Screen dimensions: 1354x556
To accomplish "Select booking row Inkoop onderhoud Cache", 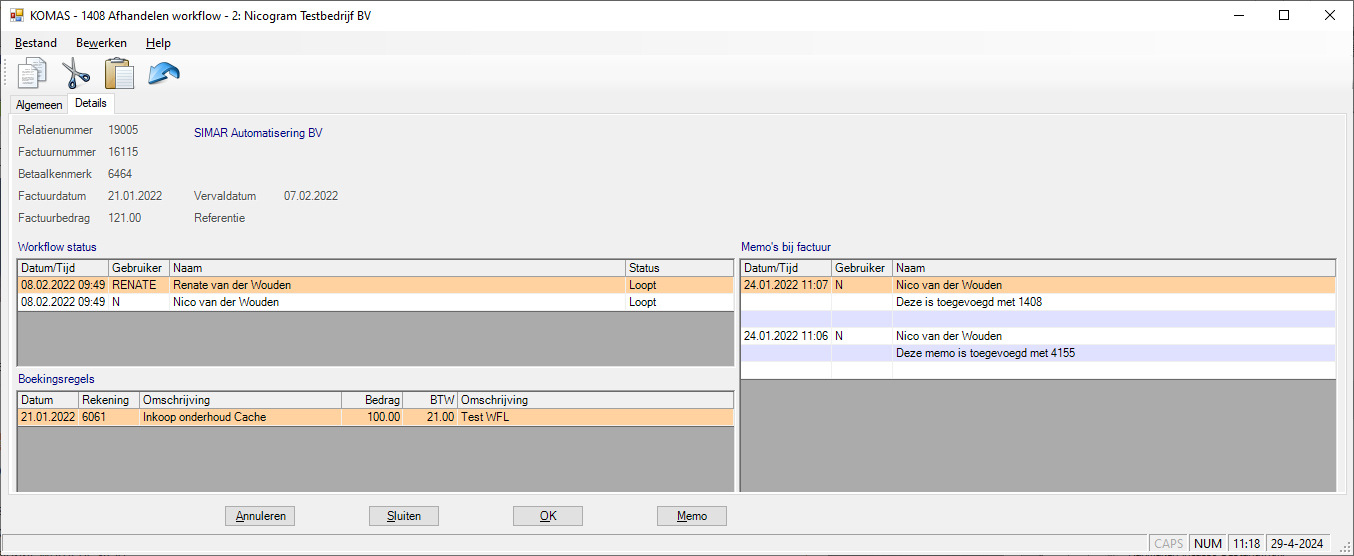I will [376, 417].
